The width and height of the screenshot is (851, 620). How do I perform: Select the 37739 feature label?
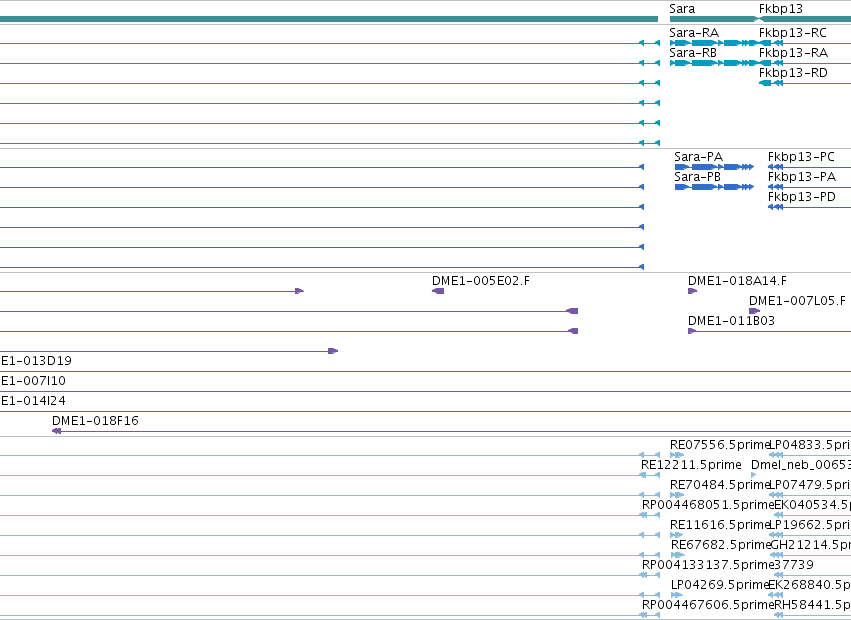coord(794,565)
